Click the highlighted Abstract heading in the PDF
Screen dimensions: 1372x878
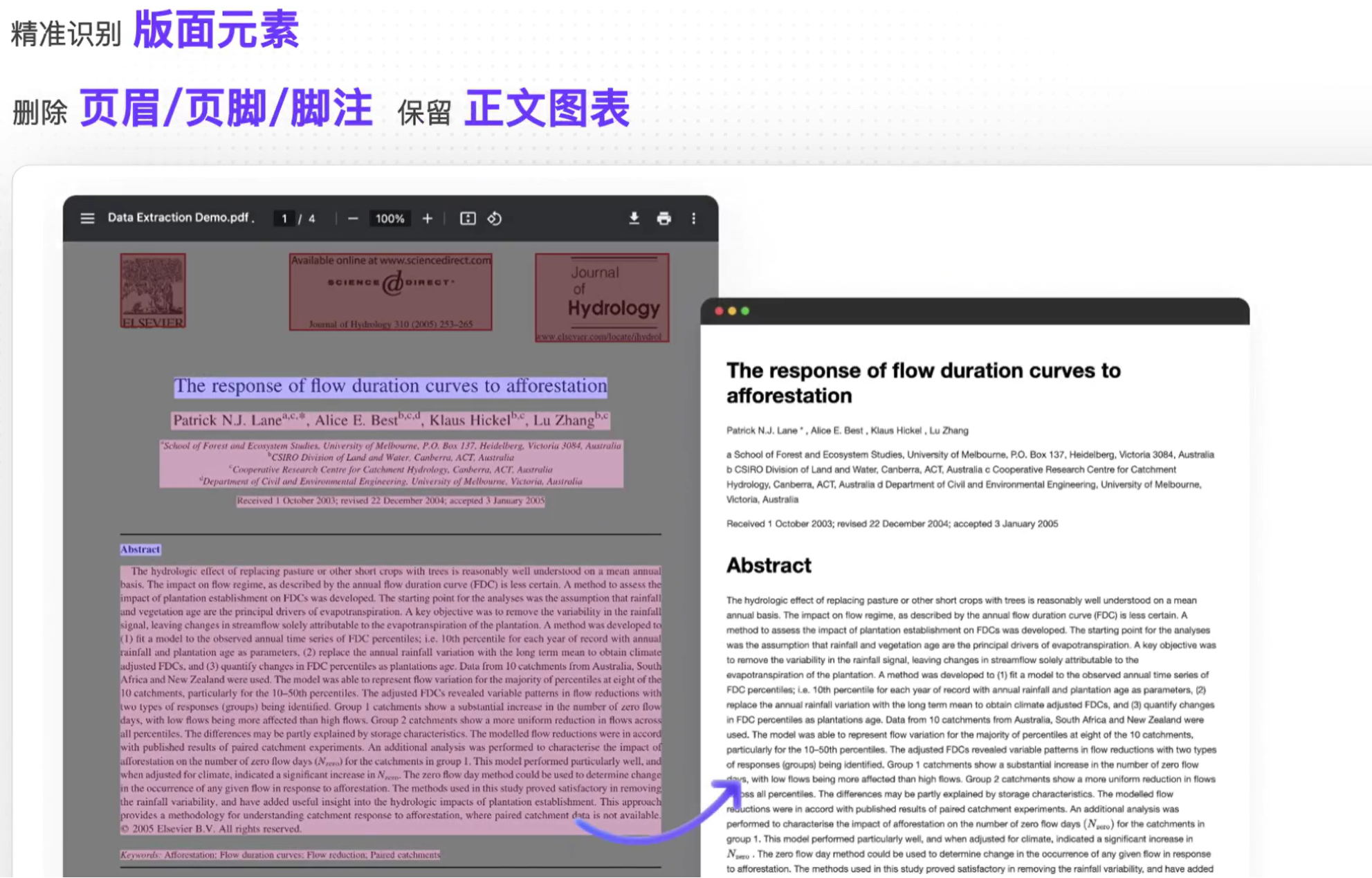[140, 549]
